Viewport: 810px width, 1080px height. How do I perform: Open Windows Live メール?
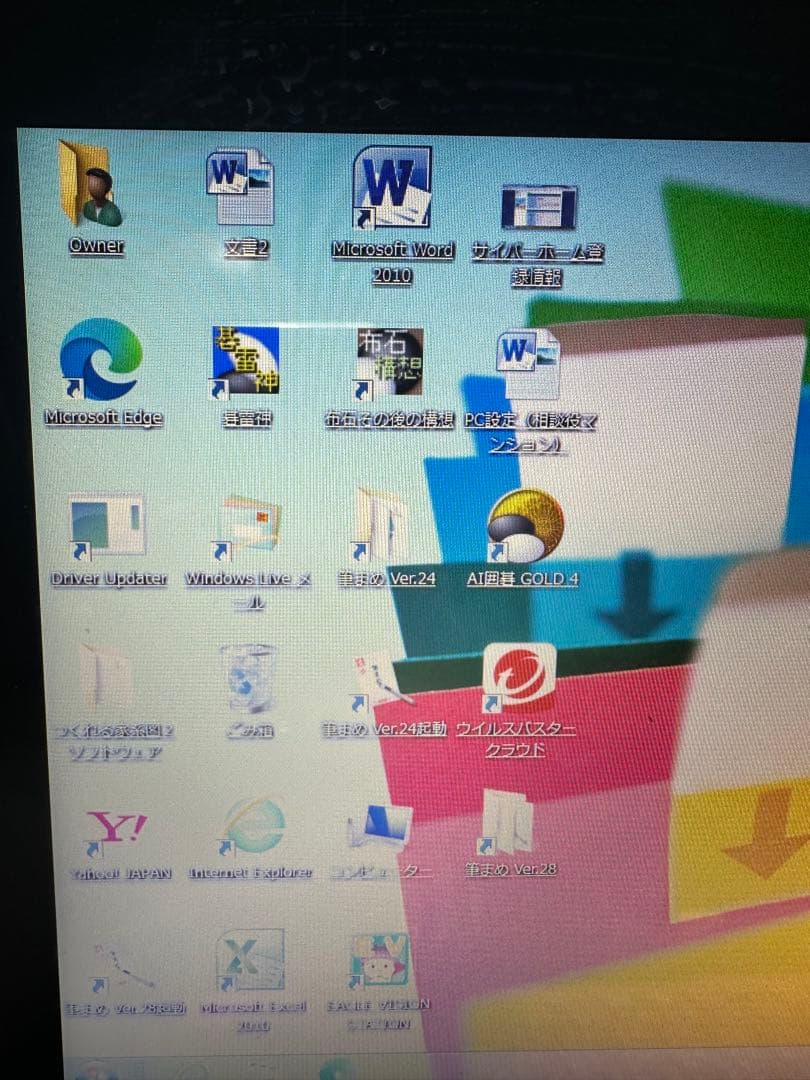point(246,525)
